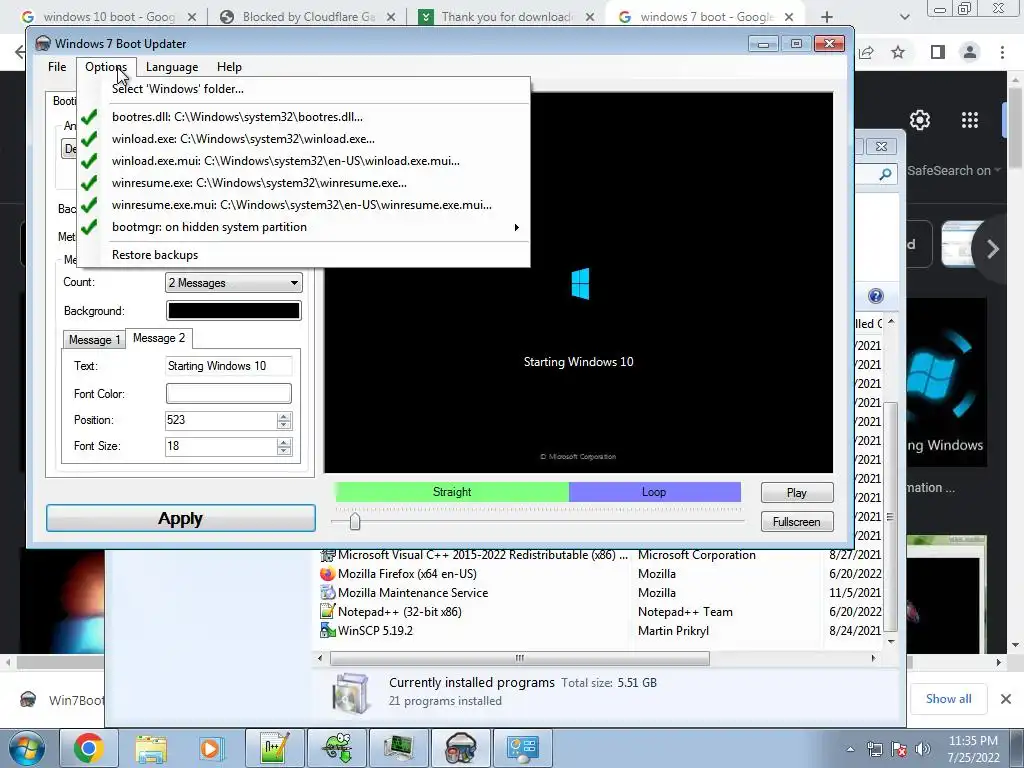Select the winresume.exe path menu entry

coord(303,183)
